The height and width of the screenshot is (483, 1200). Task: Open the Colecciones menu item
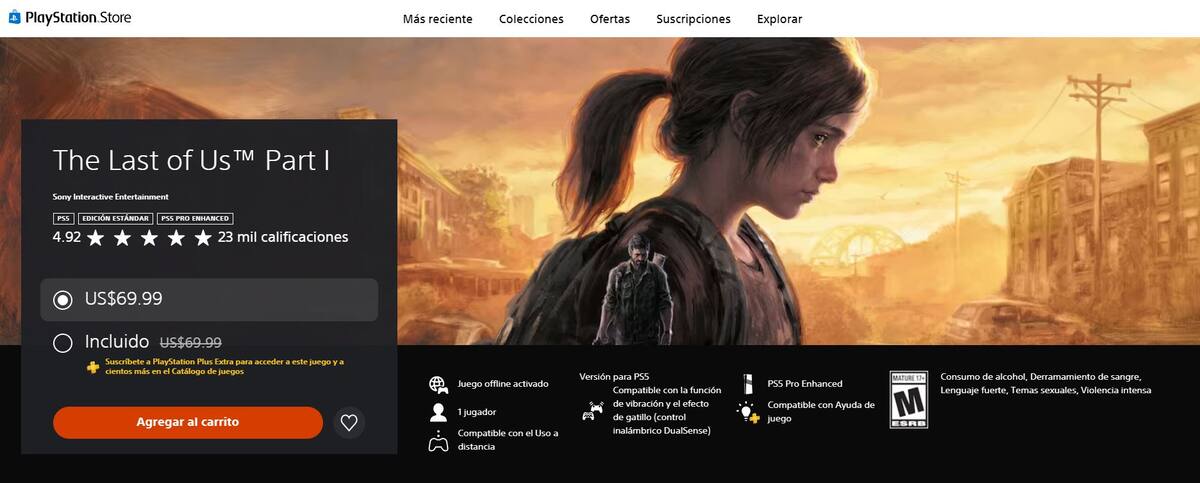(x=531, y=19)
